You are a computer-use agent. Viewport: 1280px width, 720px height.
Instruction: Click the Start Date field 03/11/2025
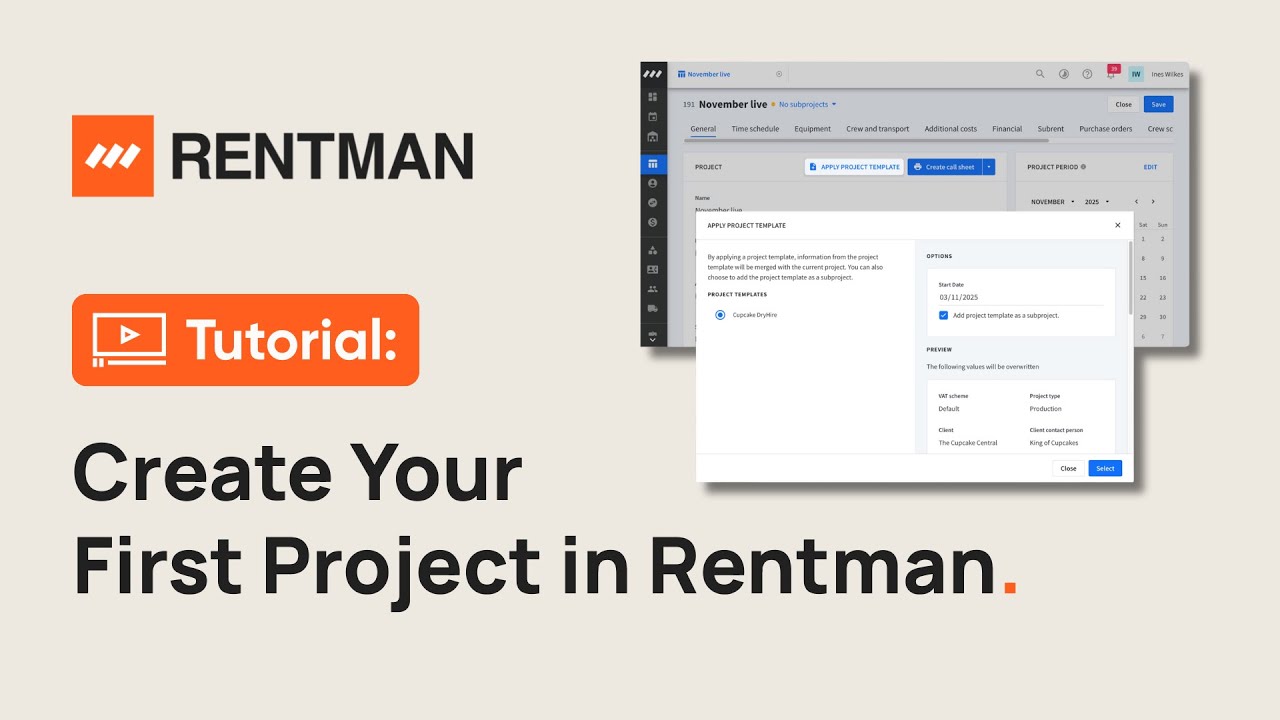pyautogui.click(x=1021, y=297)
